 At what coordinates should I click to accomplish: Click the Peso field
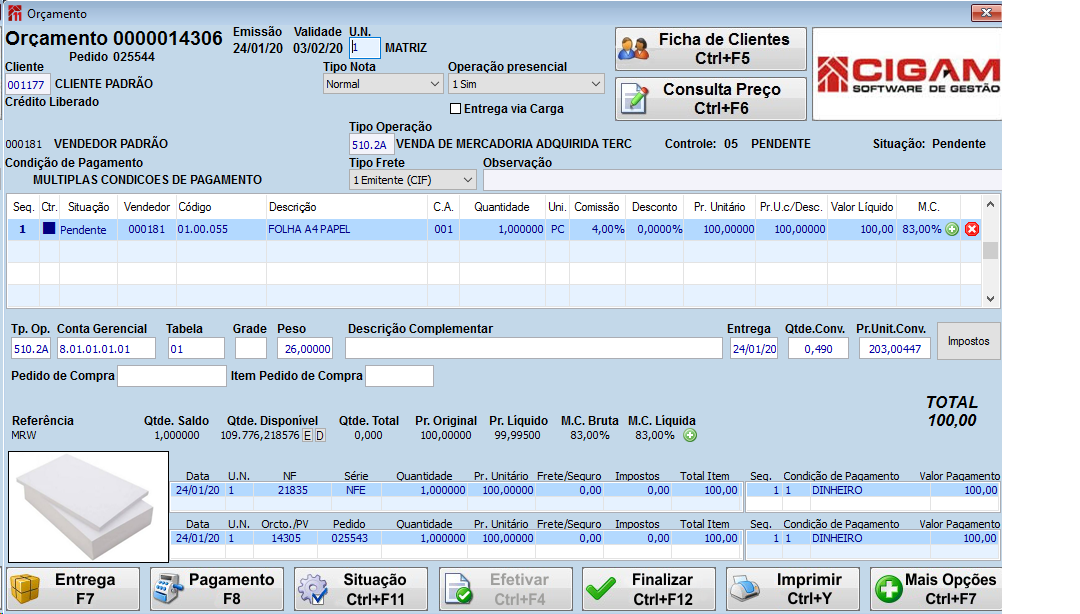305,349
